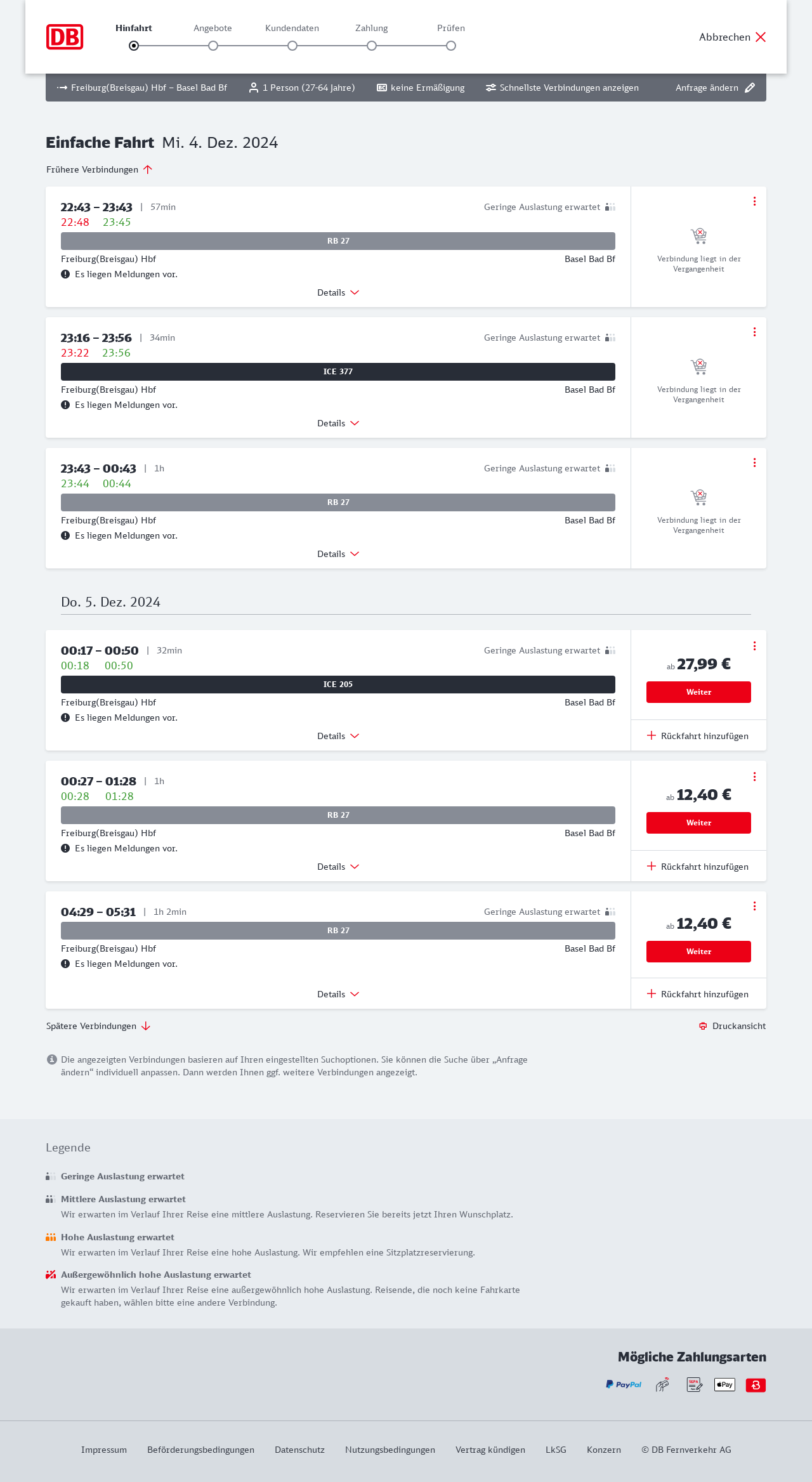This screenshot has height=1482, width=812.
Task: Select the Prüfen step circle
Action: tap(451, 46)
